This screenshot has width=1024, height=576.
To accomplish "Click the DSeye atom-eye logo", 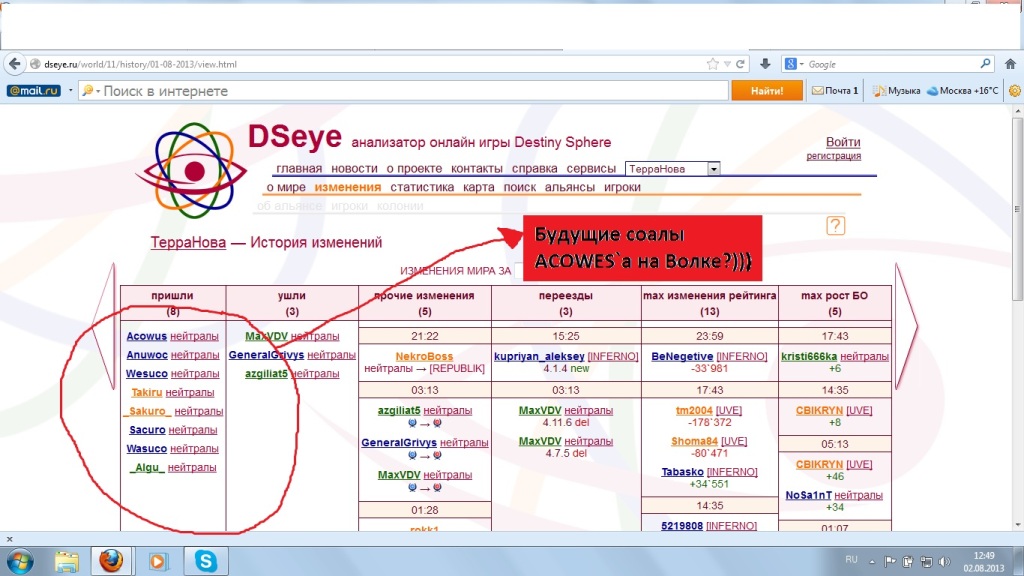I will [191, 169].
